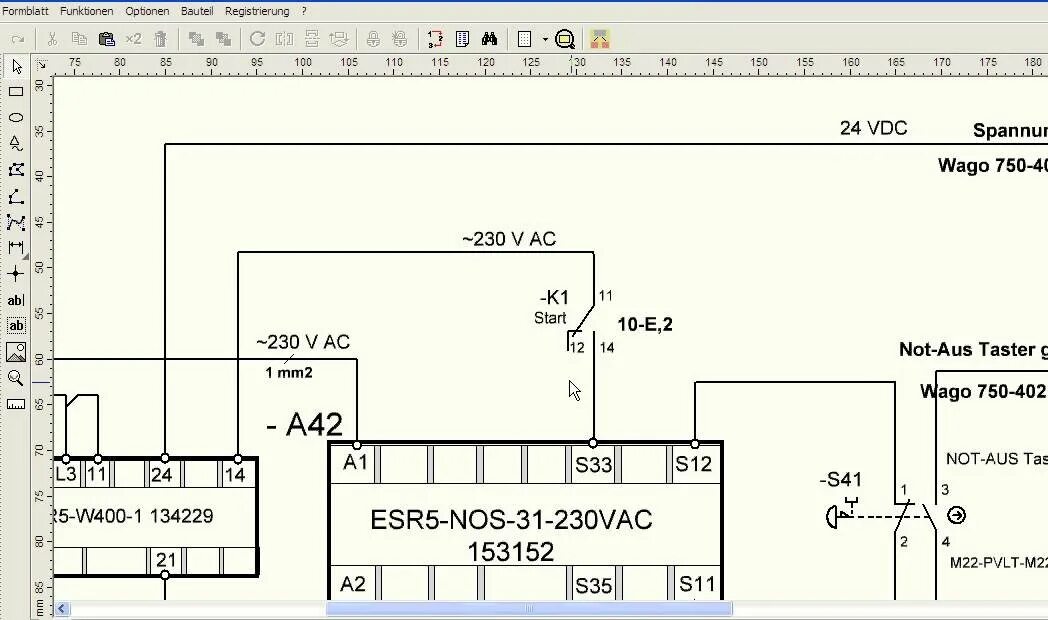Image resolution: width=1048 pixels, height=620 pixels.
Task: Click the 24 VDC wire label
Action: coord(874,128)
